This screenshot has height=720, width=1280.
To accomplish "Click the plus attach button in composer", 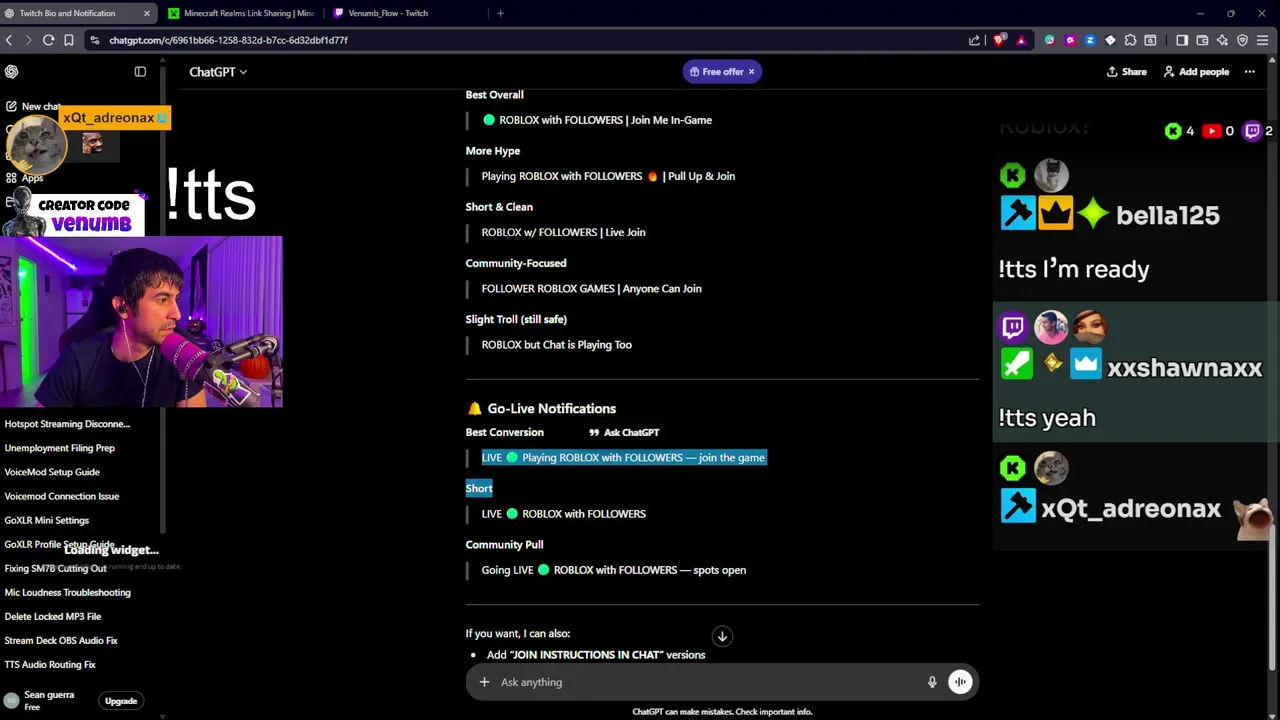I will (484, 682).
